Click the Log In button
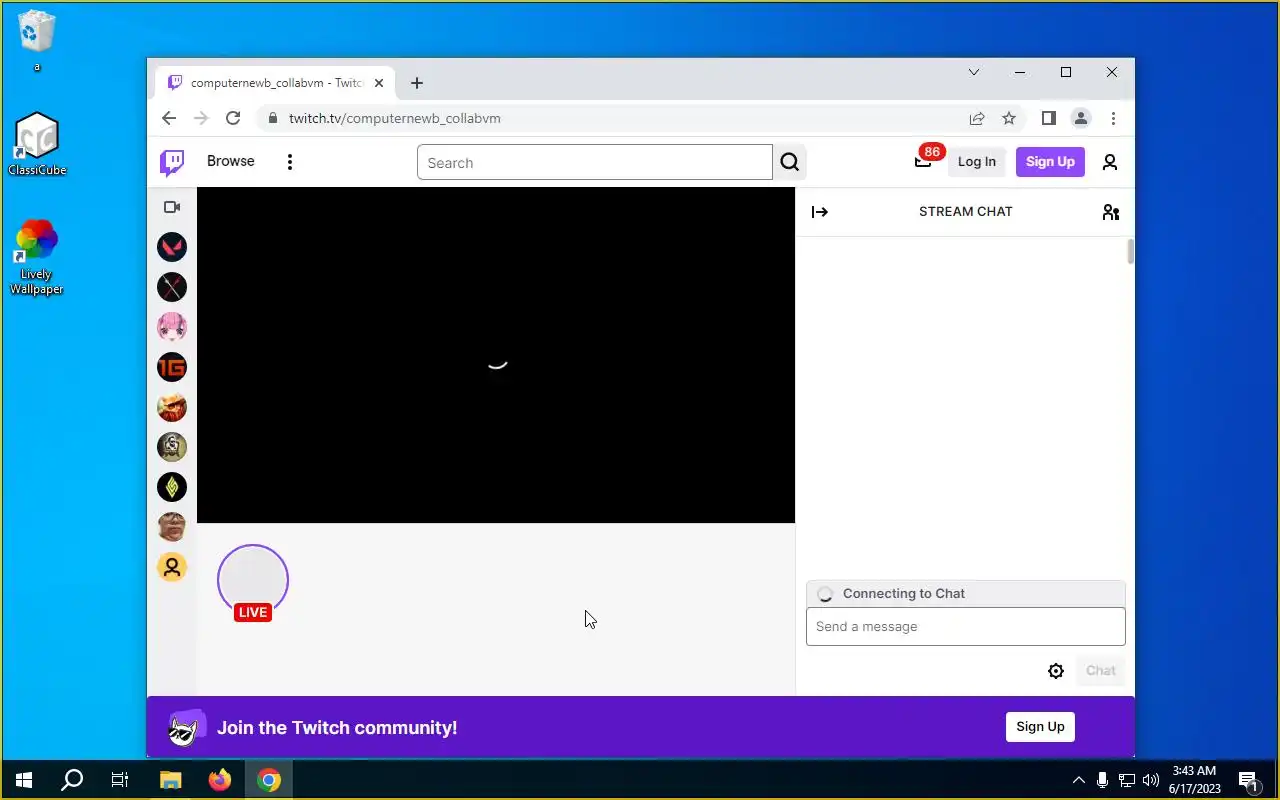 pos(977,162)
